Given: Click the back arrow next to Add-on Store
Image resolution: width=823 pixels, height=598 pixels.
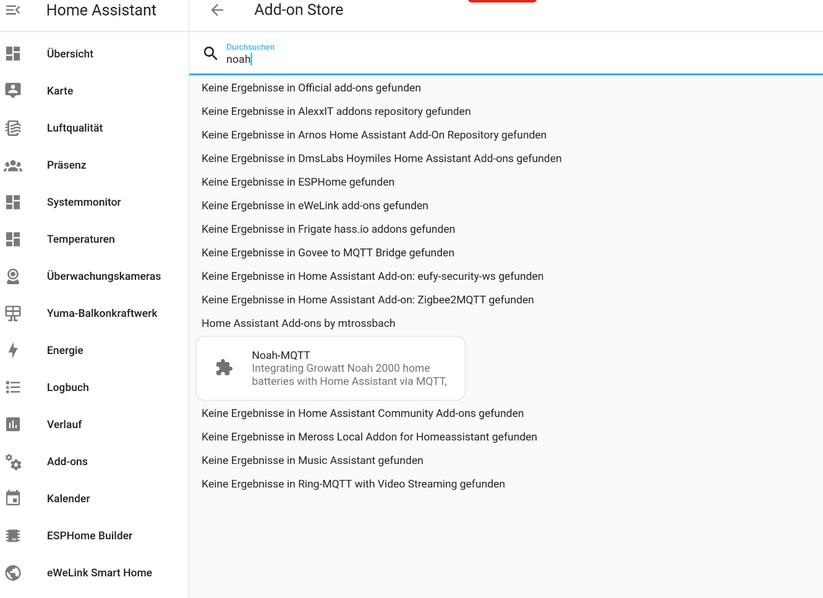Looking at the screenshot, I should [217, 10].
